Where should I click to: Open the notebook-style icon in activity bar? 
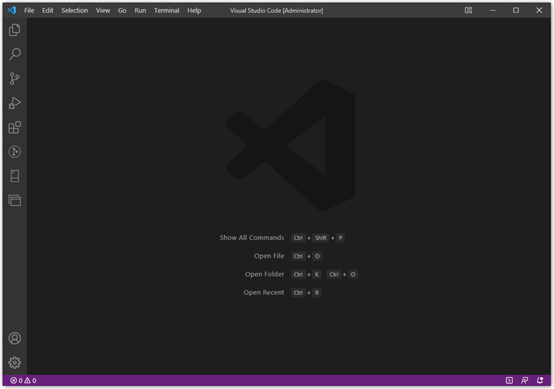pyautogui.click(x=14, y=176)
